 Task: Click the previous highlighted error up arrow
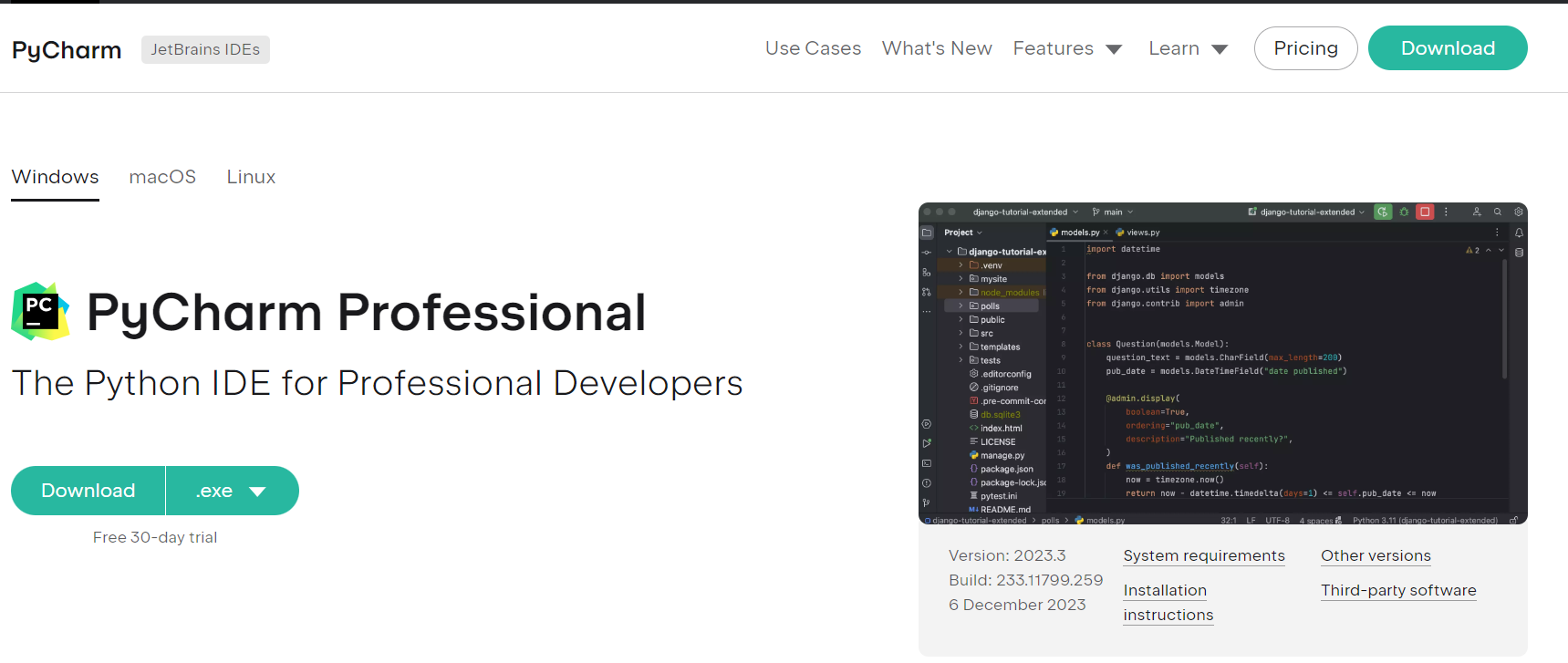click(1489, 250)
